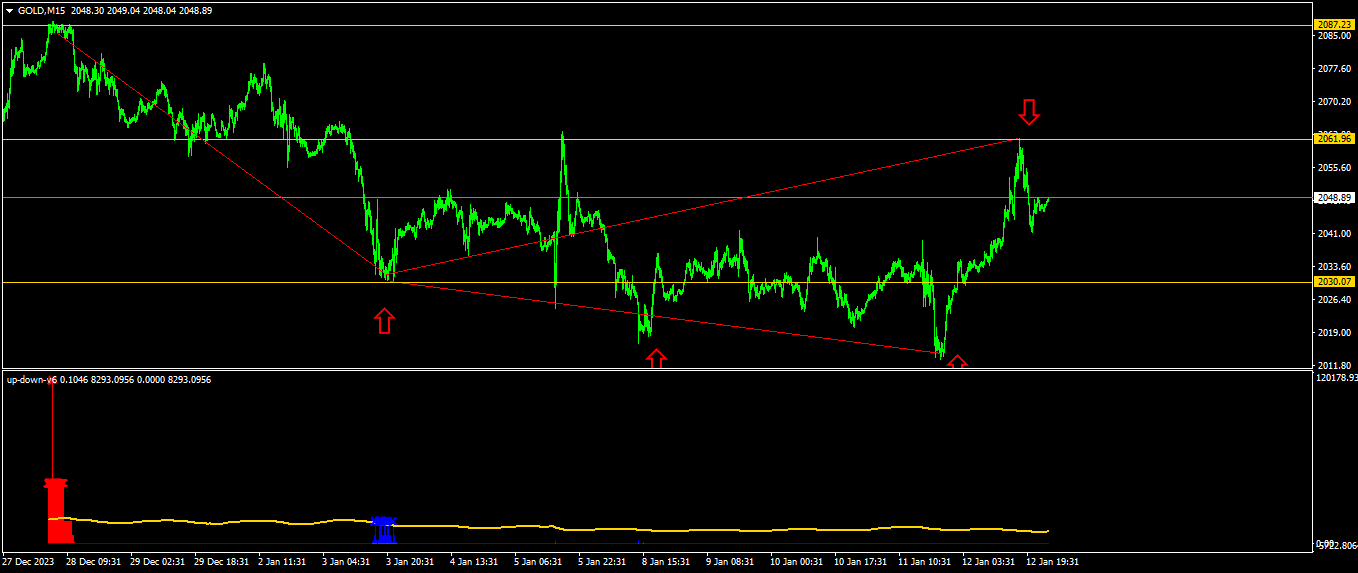Click the 2085.00 price scale value
This screenshot has height=573, width=1358.
pos(1335,36)
